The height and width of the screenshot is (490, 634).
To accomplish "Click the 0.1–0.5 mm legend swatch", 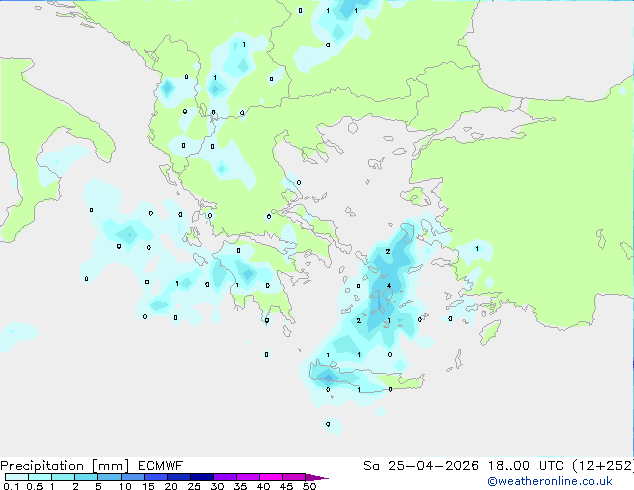I will [17, 477].
